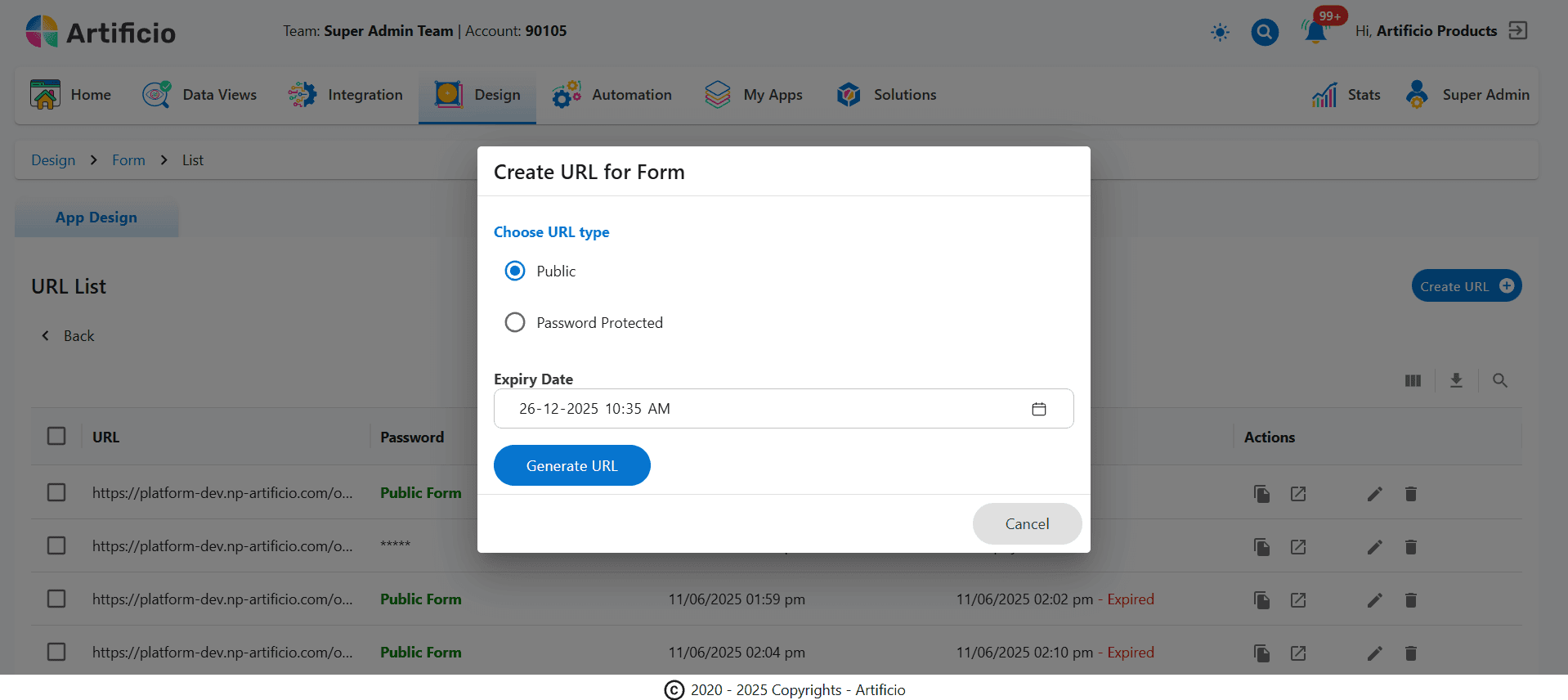This screenshot has height=700, width=1568.
Task: Edit the ***** password row URL
Action: pyautogui.click(x=1375, y=547)
